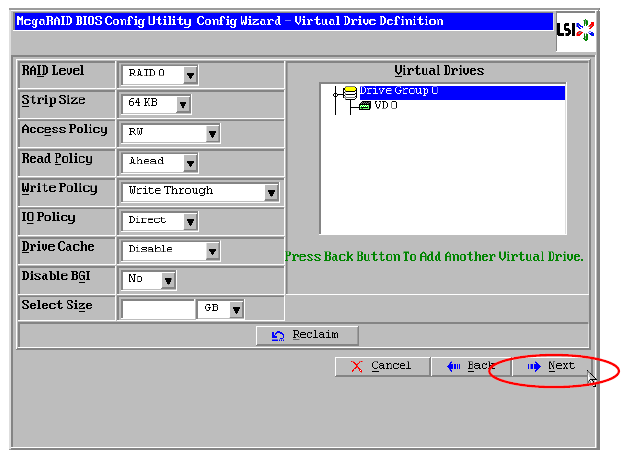Click the blue right arrow icon on Next
Viewport: 630px width, 460px height.
(534, 366)
